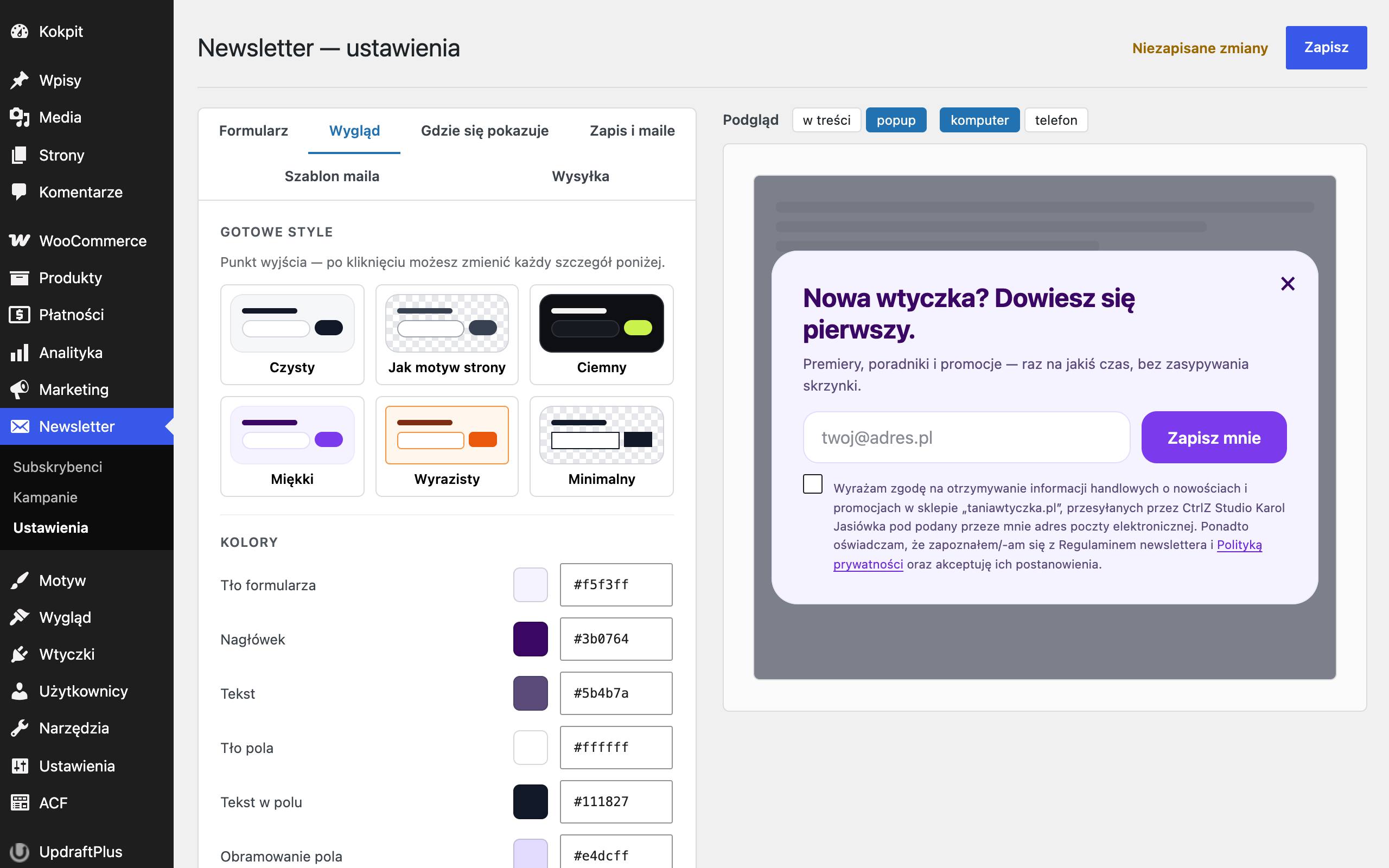The width and height of the screenshot is (1389, 868).
Task: Switch to the Formularz tab
Action: click(x=253, y=131)
